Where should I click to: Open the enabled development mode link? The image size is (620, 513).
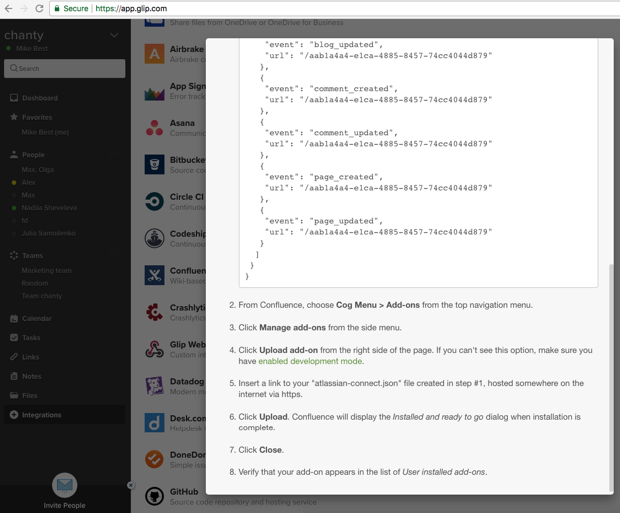pyautogui.click(x=310, y=362)
